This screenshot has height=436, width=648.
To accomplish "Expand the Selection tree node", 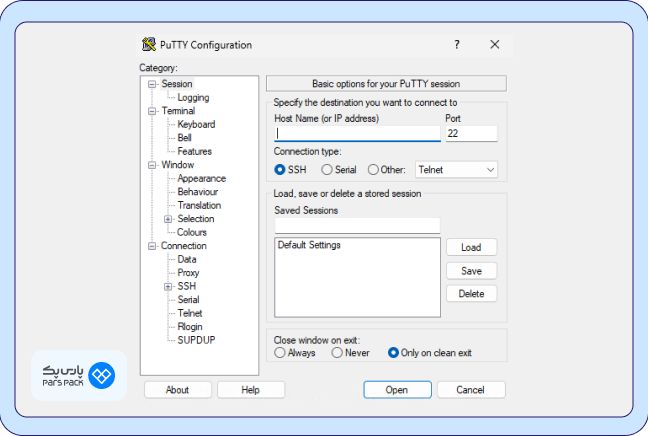I will coord(168,219).
